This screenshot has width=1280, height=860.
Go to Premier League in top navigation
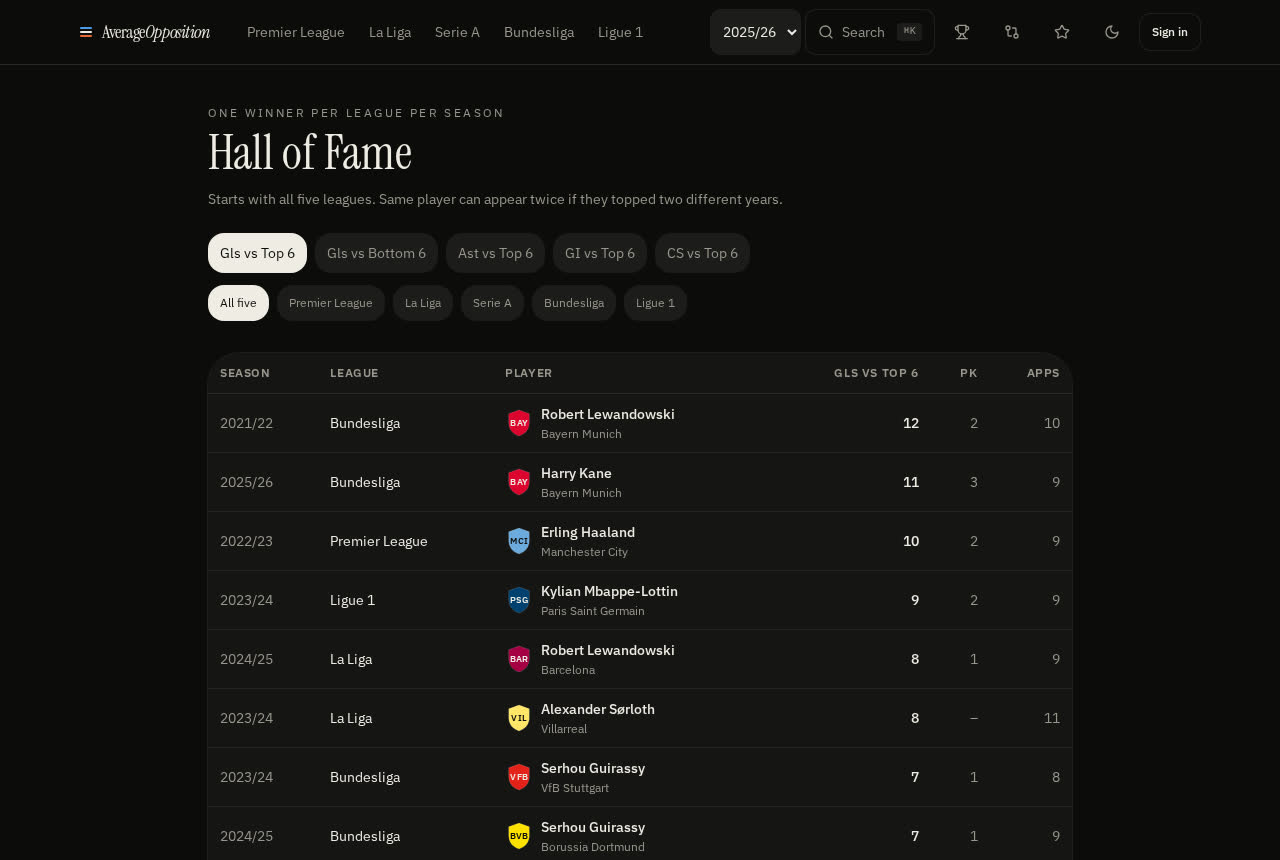[296, 32]
